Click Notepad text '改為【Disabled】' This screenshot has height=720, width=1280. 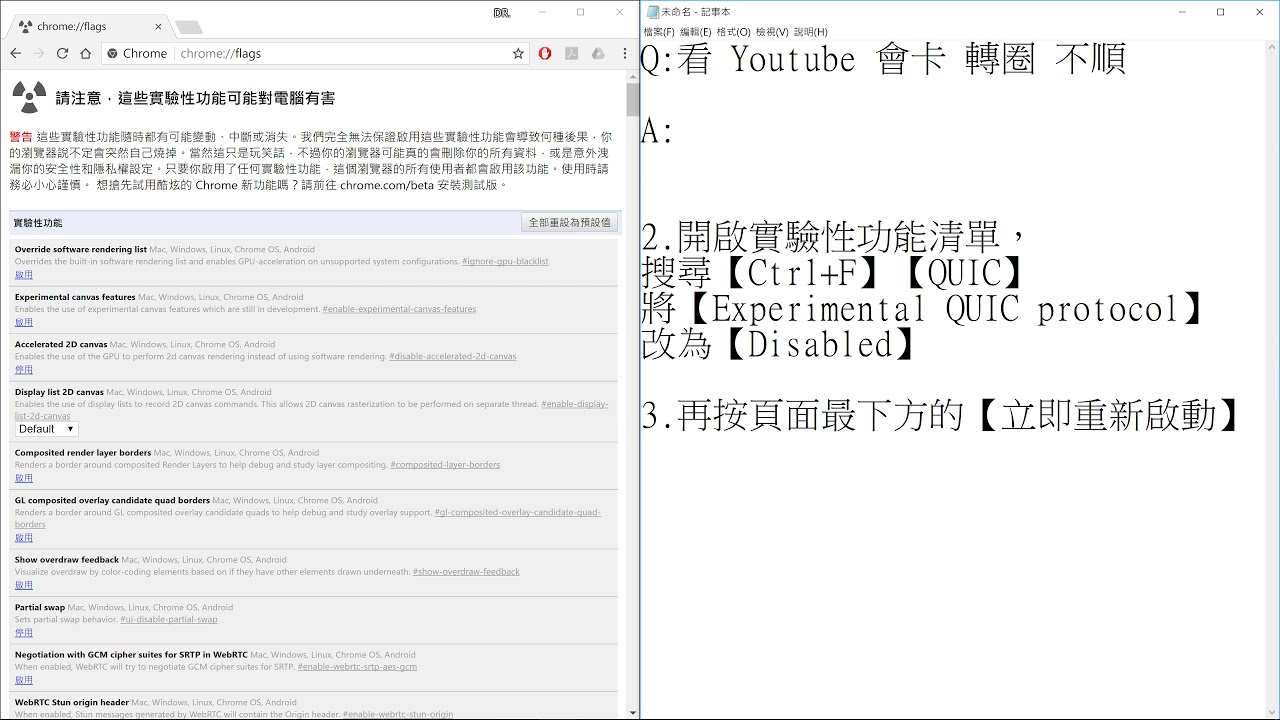pos(780,345)
